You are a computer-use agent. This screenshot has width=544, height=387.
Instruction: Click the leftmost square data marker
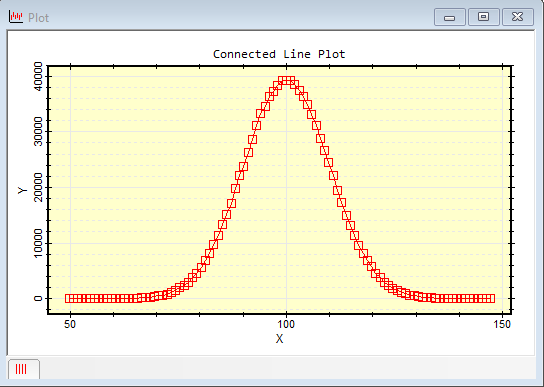coord(69,298)
